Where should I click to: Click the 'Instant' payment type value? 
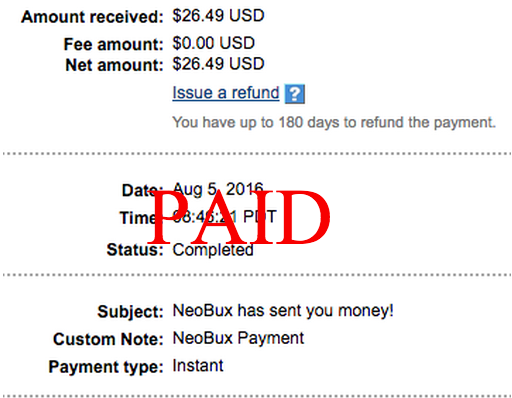tap(198, 366)
